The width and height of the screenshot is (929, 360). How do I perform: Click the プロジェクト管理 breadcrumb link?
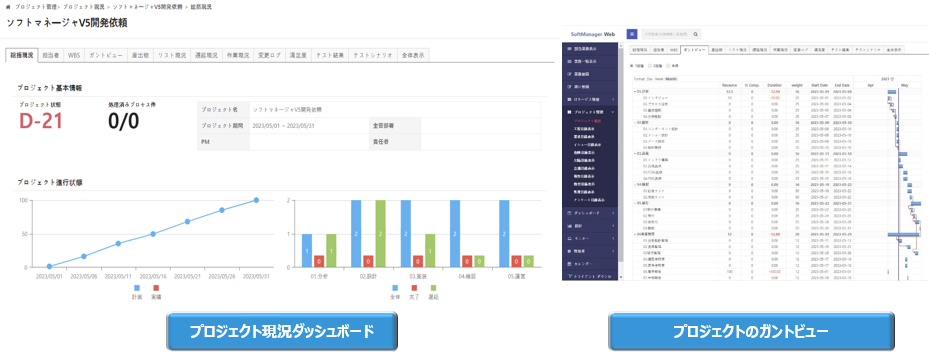tap(37, 7)
